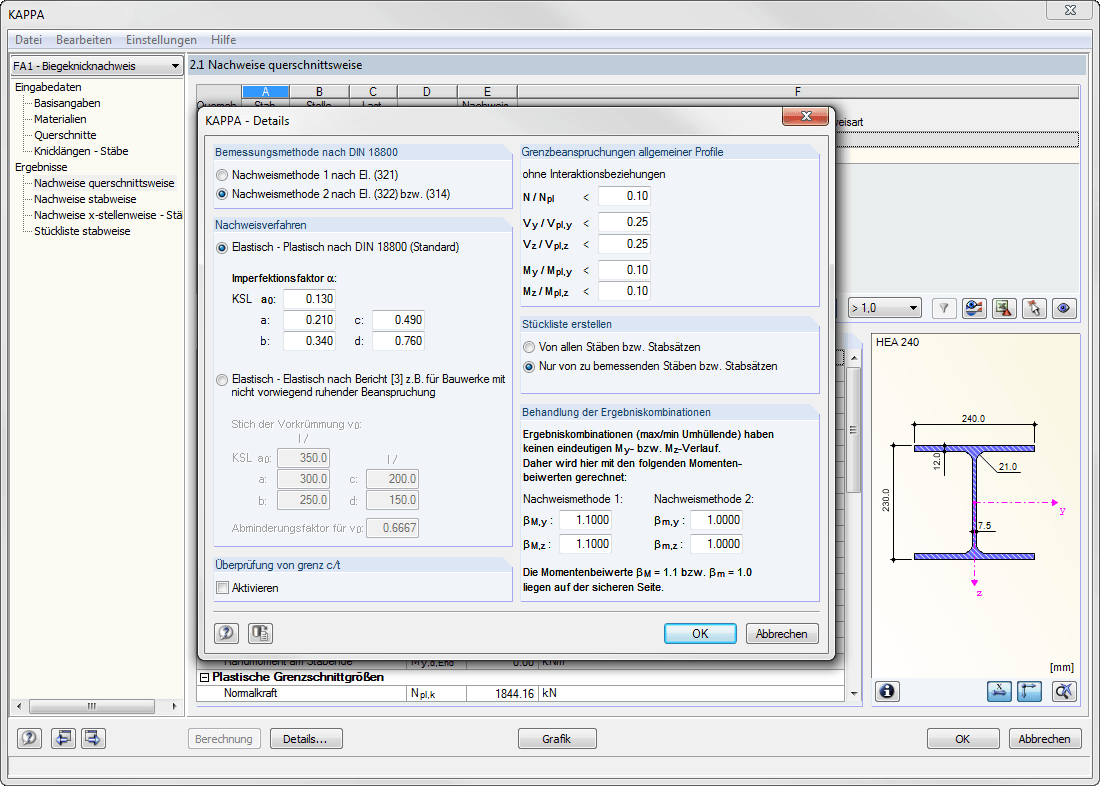The image size is (1100, 786).
Task: Select Nur von zu bemessenden Stäben option
Action: click(529, 366)
